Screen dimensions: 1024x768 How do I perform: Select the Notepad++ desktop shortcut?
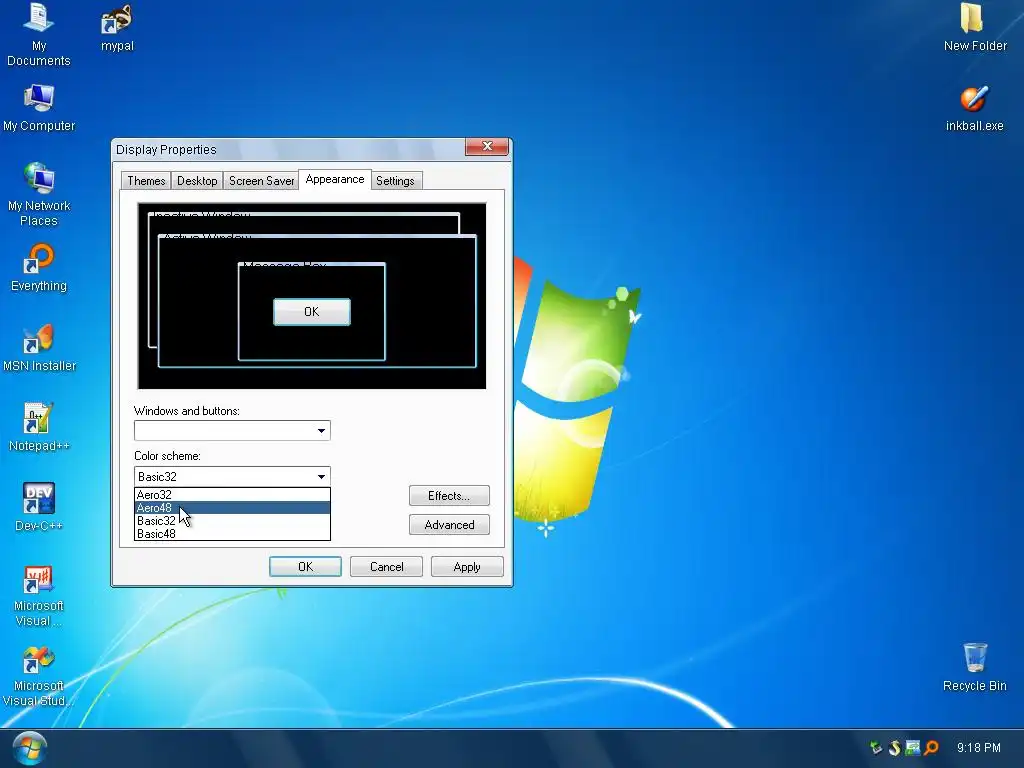tap(39, 428)
